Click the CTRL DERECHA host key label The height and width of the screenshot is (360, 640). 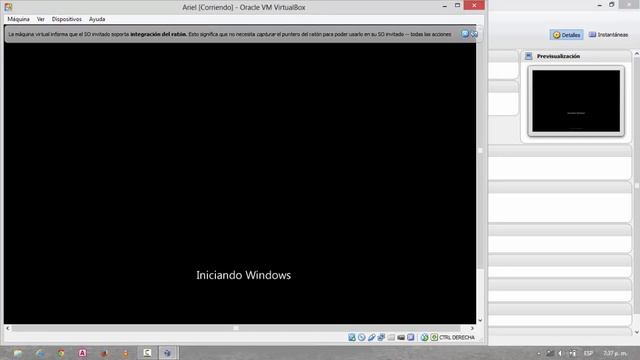(x=457, y=338)
